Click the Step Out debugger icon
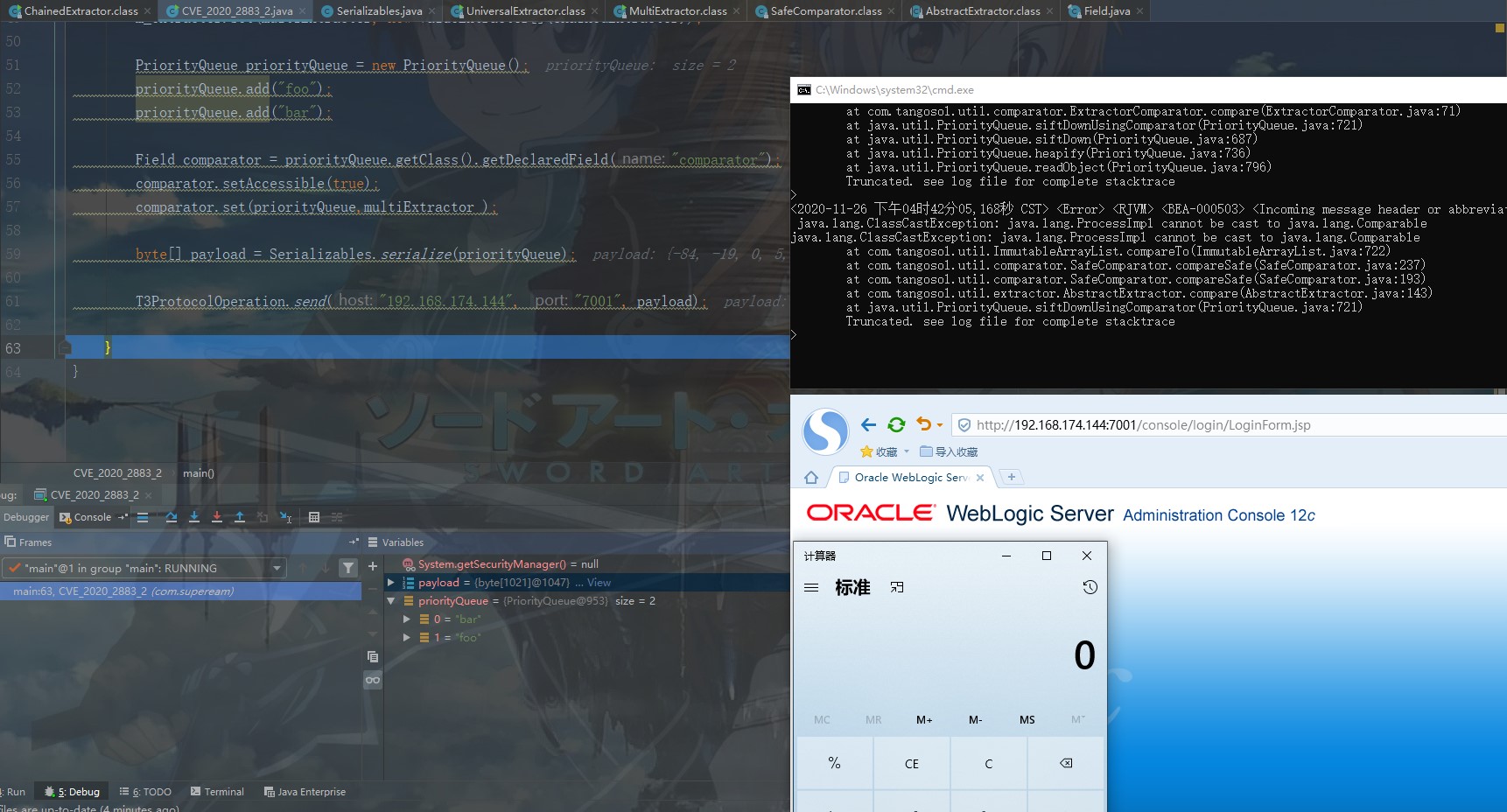 [240, 517]
